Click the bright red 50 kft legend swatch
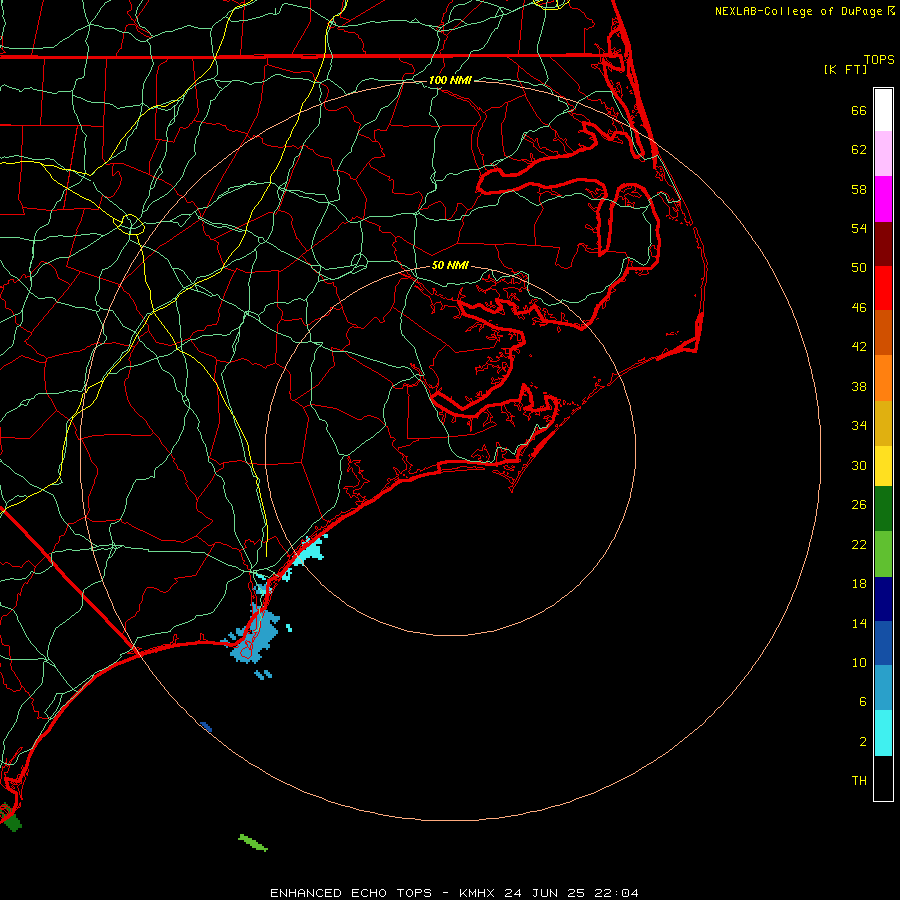This screenshot has width=900, height=900. pyautogui.click(x=883, y=288)
